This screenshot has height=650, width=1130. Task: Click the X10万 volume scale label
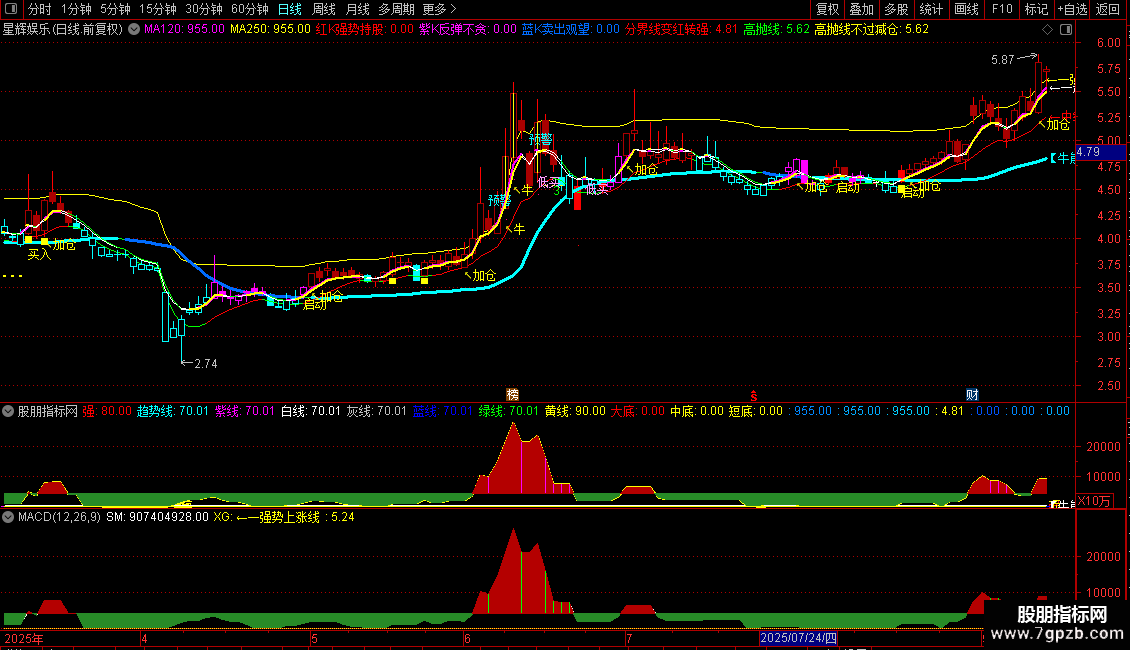click(x=1094, y=502)
